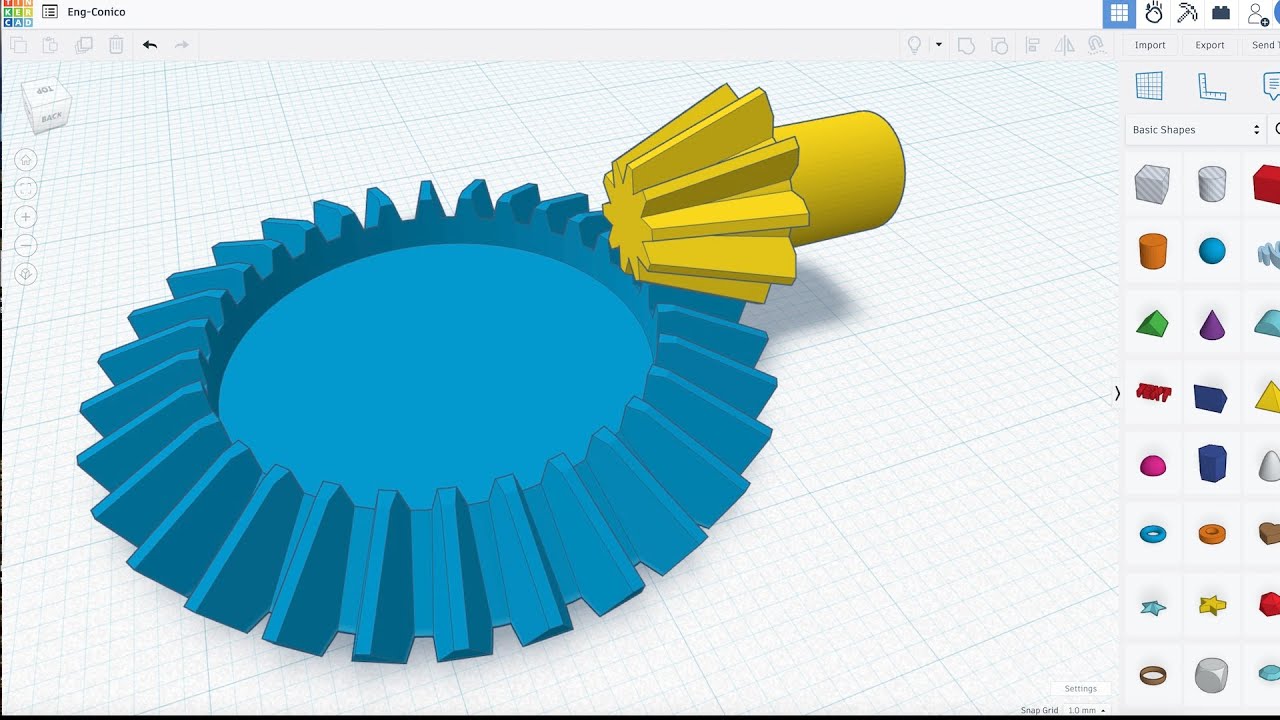Screen dimensions: 1280x720
Task: Select the Workplane tool
Action: (x=1150, y=86)
